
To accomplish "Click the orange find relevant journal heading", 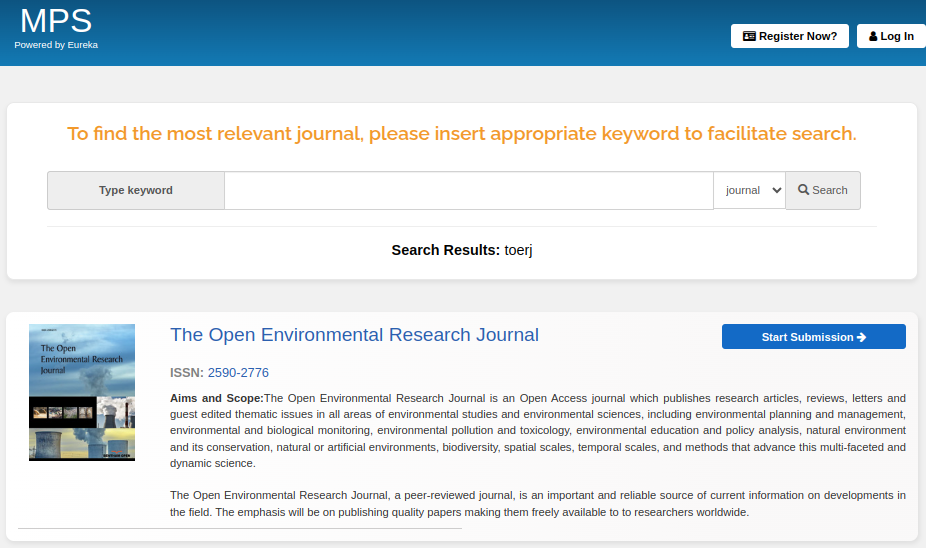I will click(x=461, y=134).
